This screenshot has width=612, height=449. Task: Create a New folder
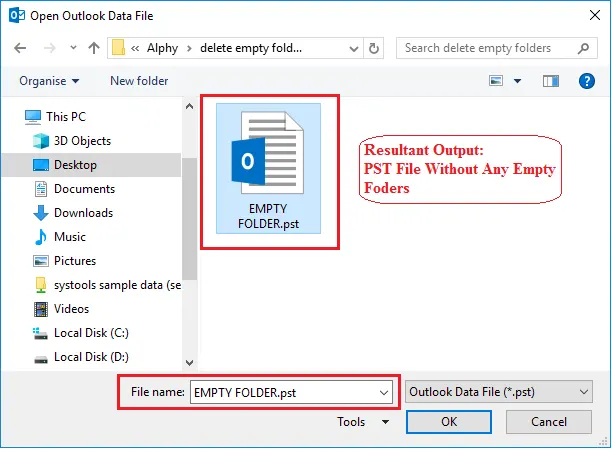[139, 81]
